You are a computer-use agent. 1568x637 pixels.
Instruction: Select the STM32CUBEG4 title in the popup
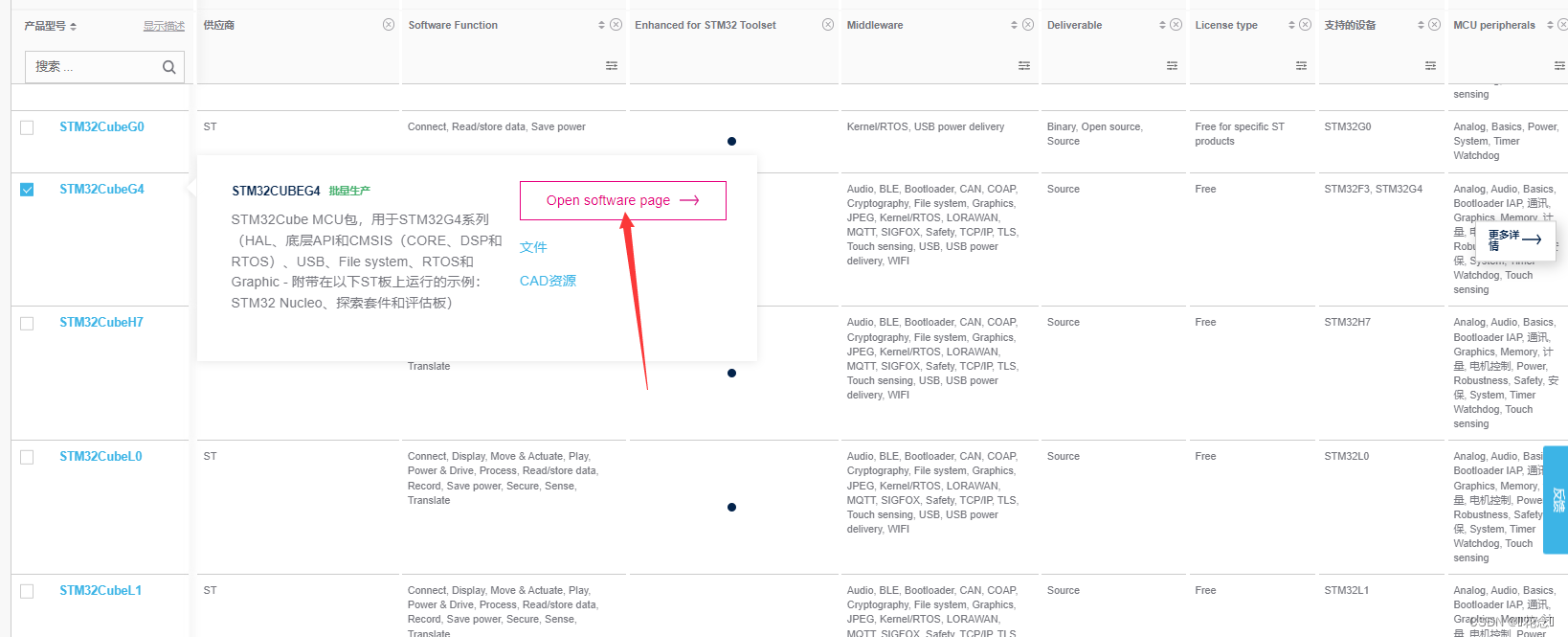pyautogui.click(x=276, y=191)
